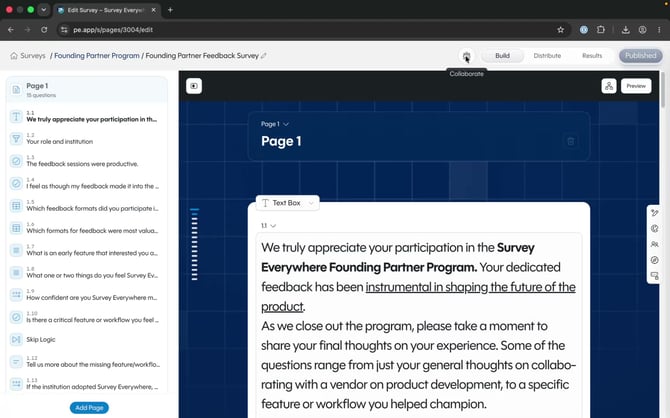
Task: Open the browser three-dot menu
Action: pos(659,29)
